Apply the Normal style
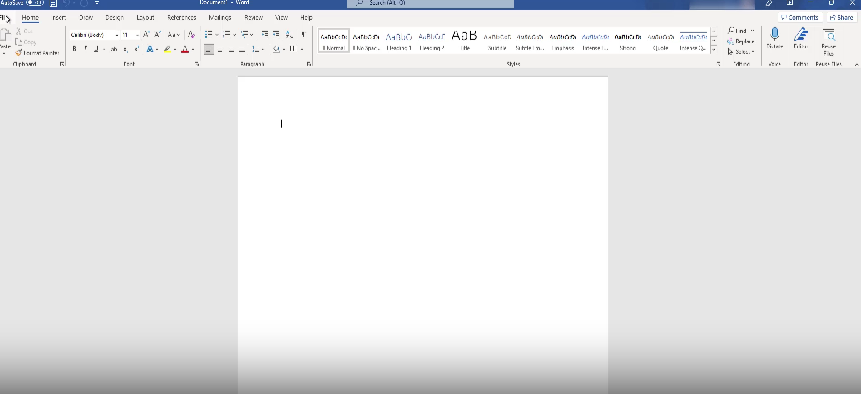The height and width of the screenshot is (394, 861). 334,41
